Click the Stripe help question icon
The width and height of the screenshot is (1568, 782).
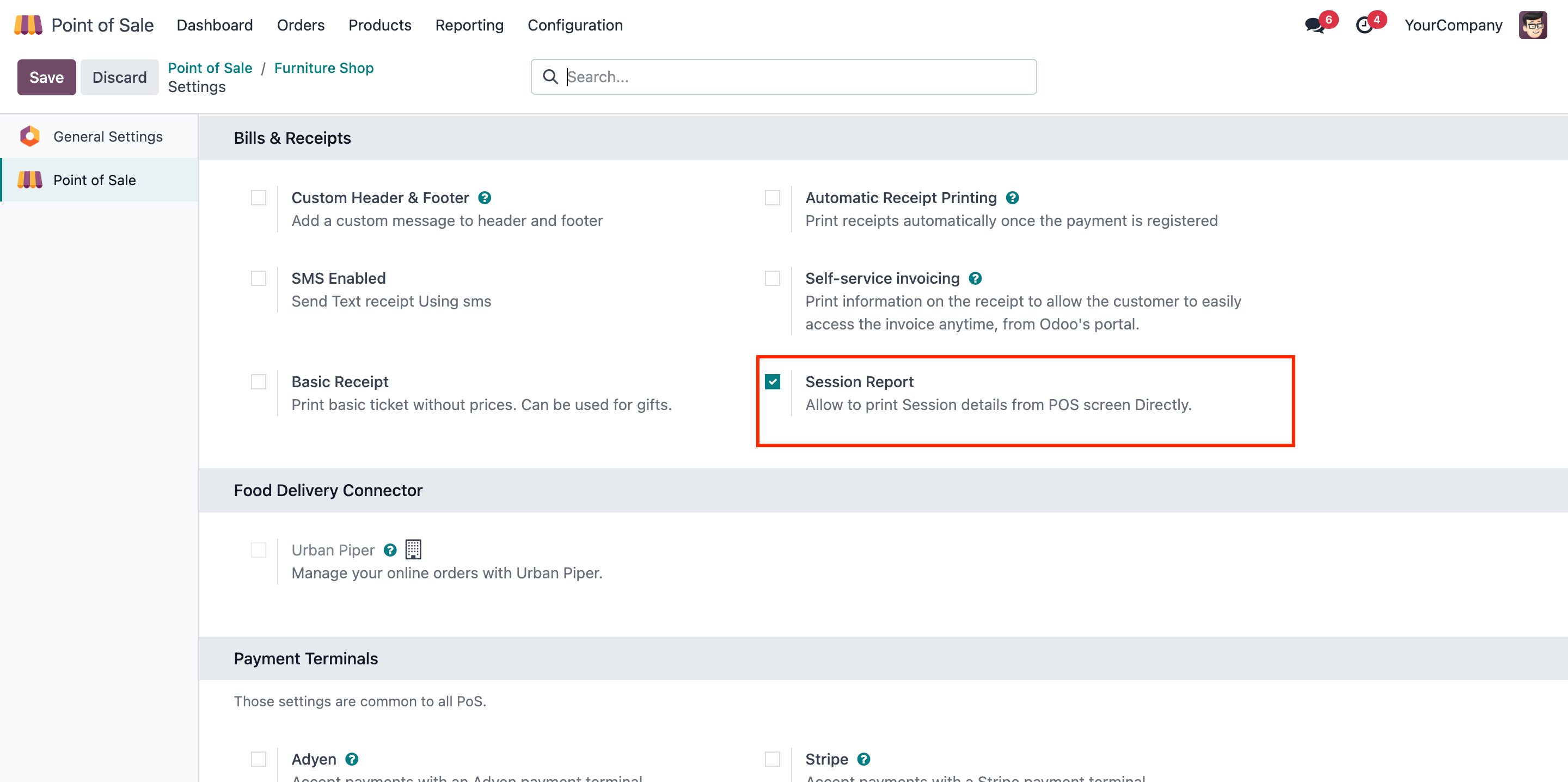863,759
